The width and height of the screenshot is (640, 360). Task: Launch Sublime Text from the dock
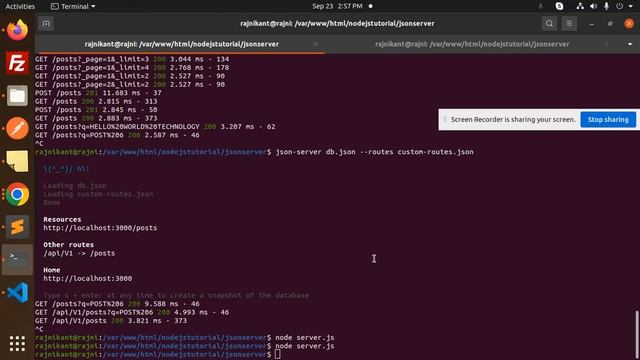coord(17,227)
